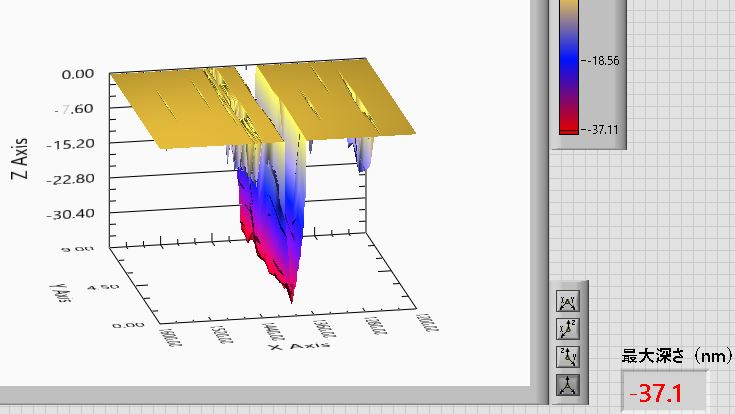Click the red -37.1 max depth field
The height and width of the screenshot is (414, 735).
point(664,394)
